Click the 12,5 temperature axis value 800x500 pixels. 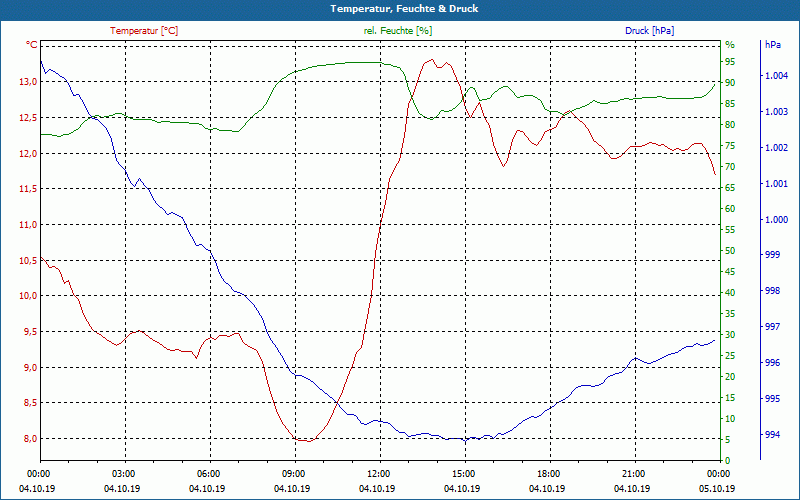[x=29, y=118]
